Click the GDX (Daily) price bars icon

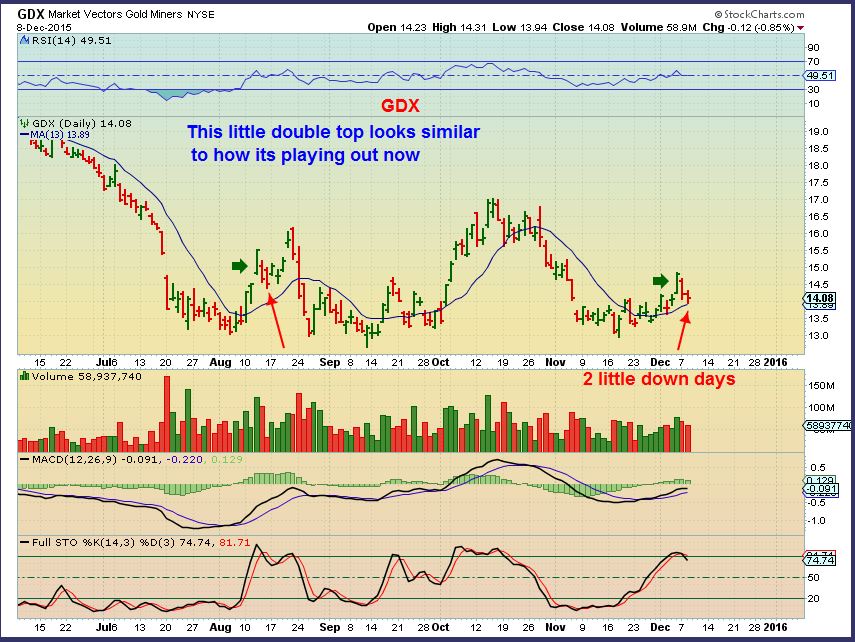(x=25, y=123)
